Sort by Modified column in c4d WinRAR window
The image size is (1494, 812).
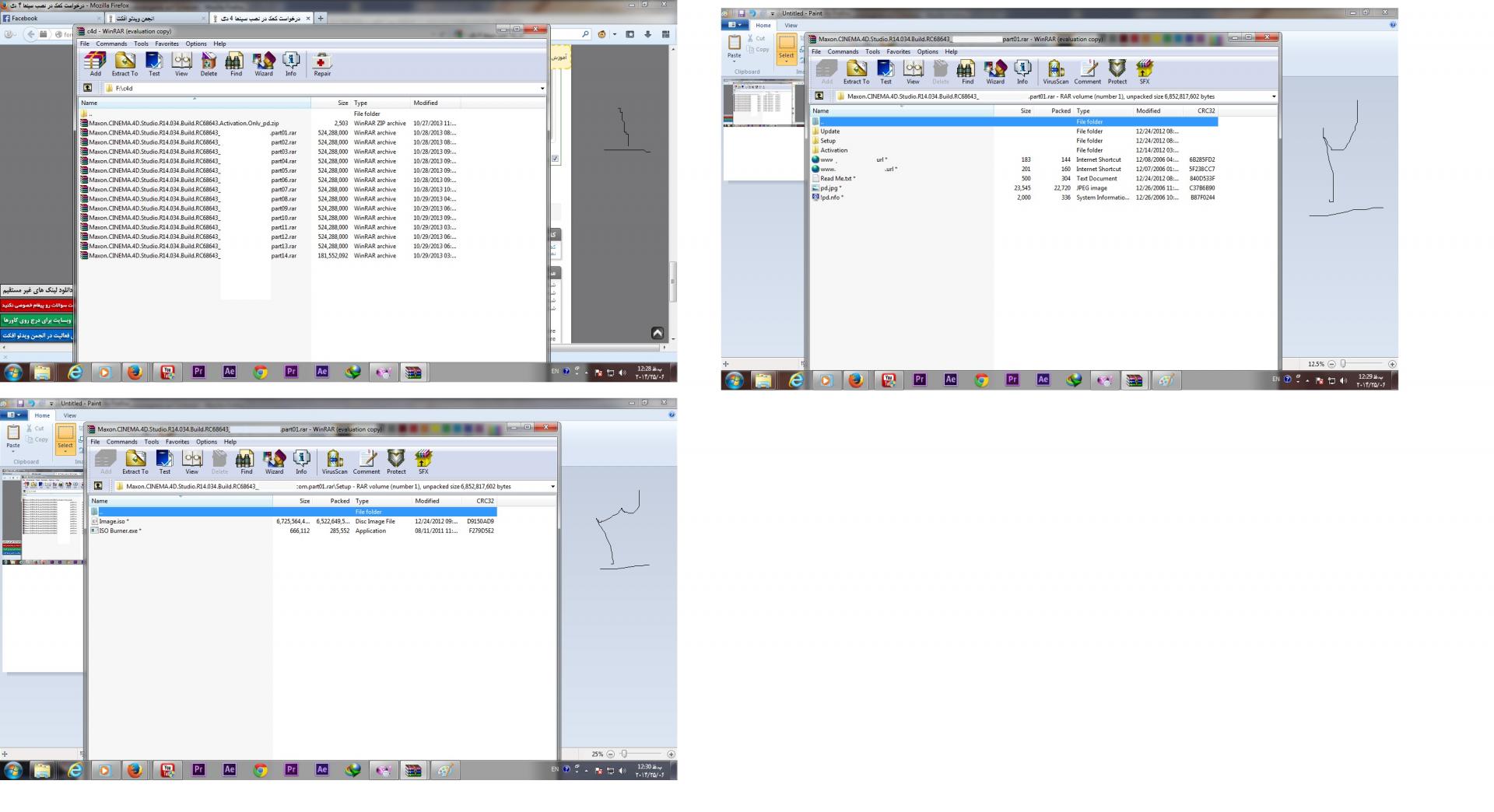435,103
